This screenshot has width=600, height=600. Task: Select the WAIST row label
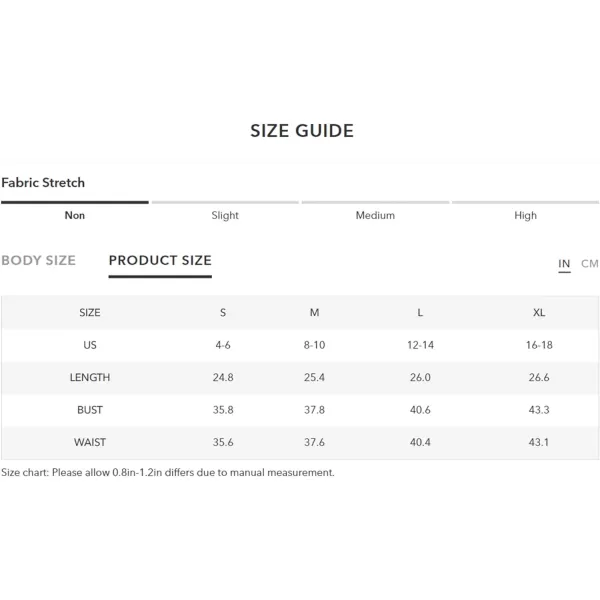(x=90, y=442)
